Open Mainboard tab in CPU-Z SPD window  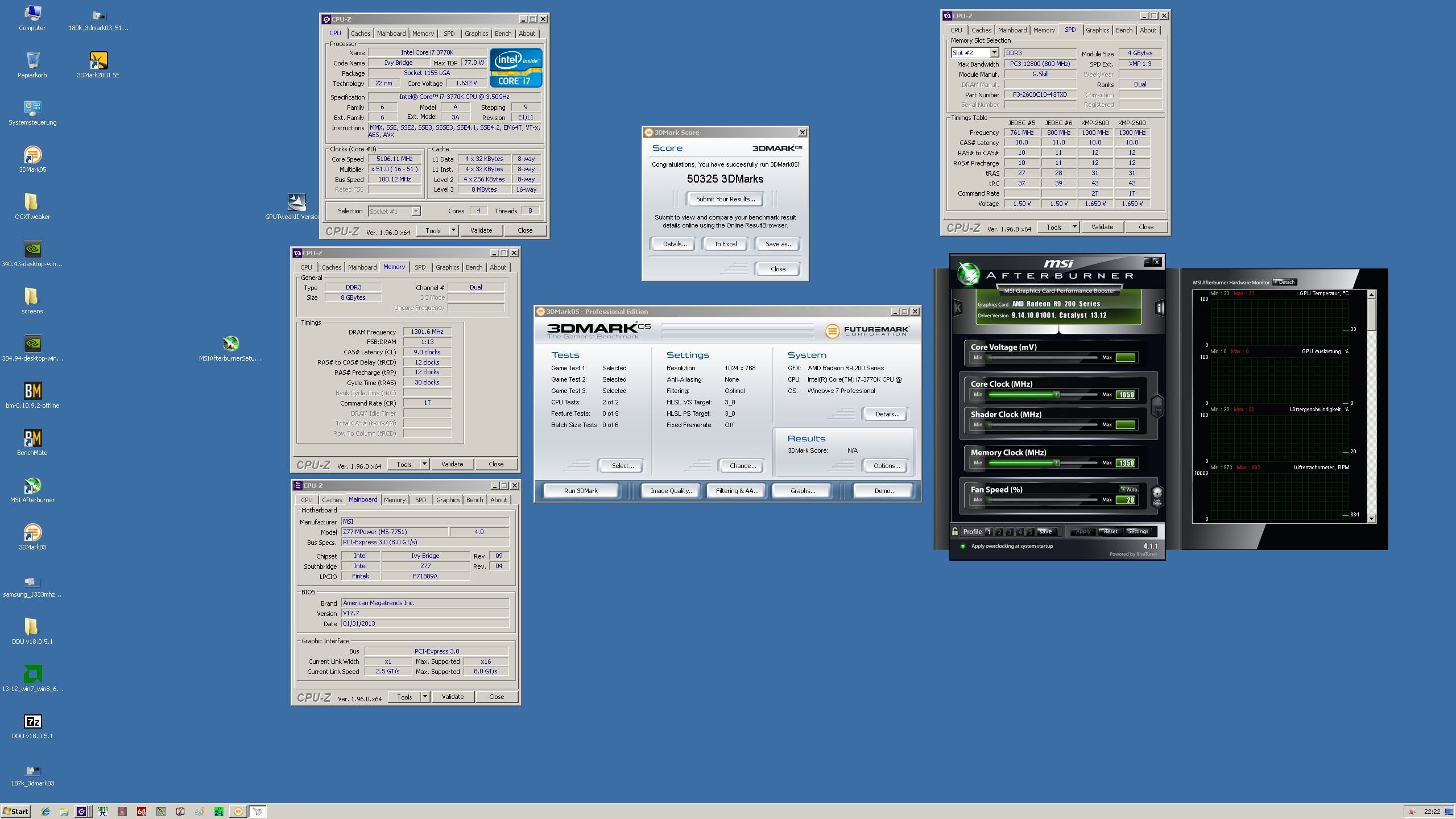1012,30
